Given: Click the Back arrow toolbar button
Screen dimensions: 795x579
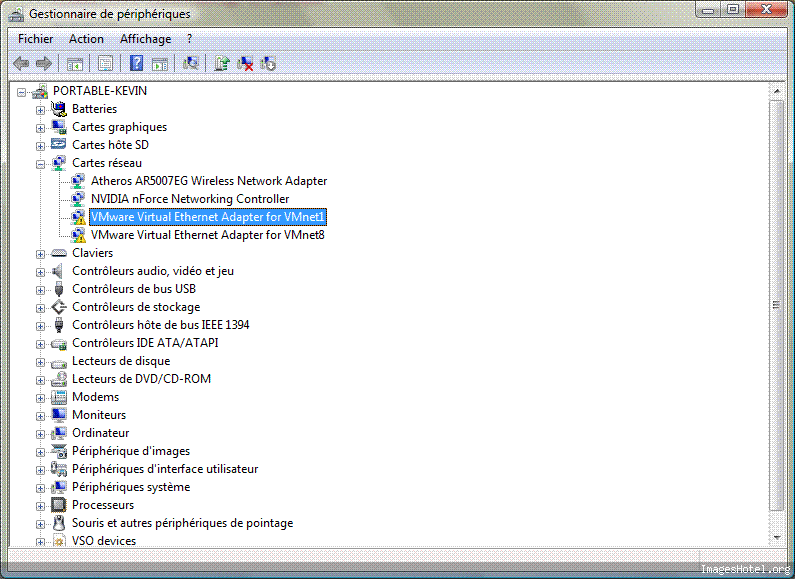Looking at the screenshot, I should [x=21, y=63].
